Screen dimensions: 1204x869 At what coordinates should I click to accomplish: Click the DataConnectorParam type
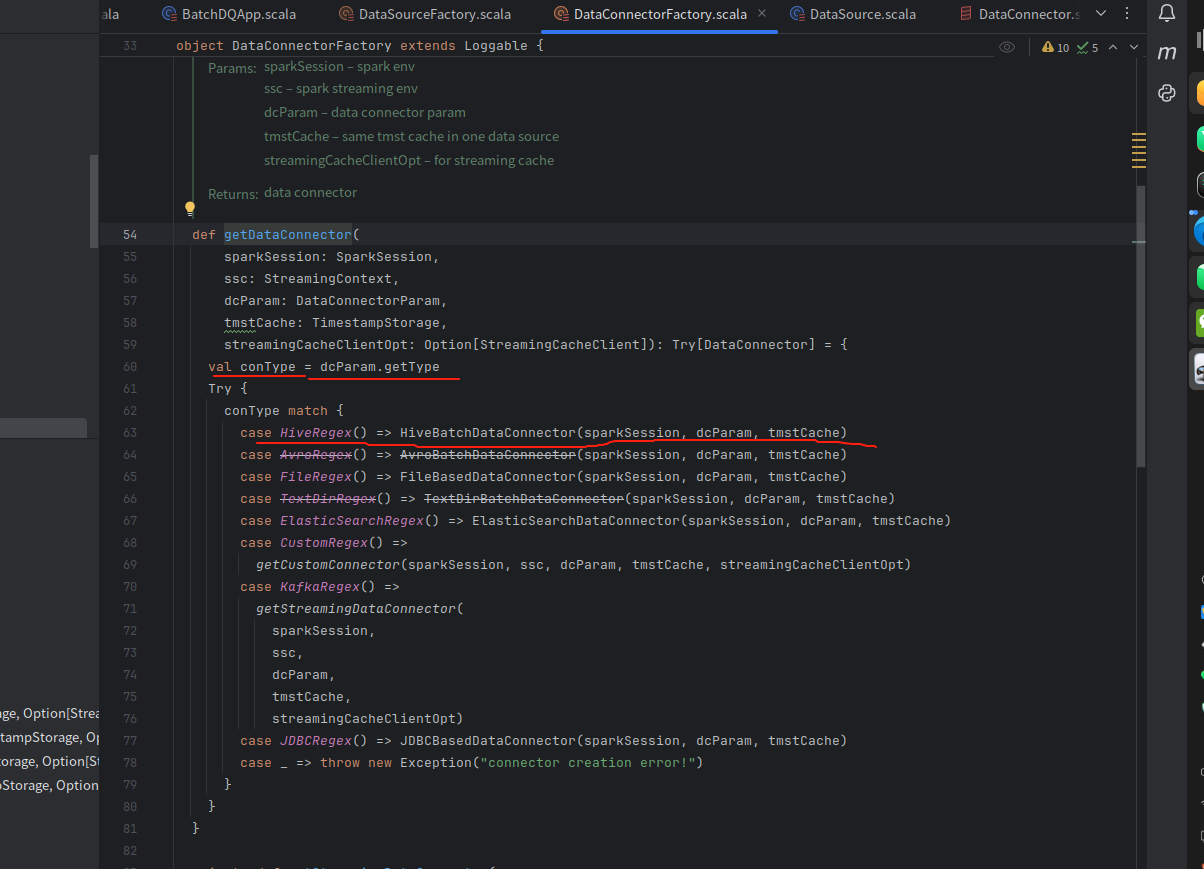[370, 301]
